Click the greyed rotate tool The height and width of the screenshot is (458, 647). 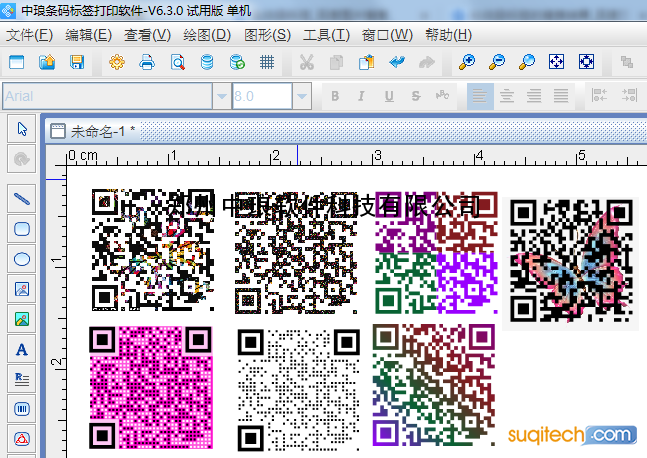pos(21,159)
